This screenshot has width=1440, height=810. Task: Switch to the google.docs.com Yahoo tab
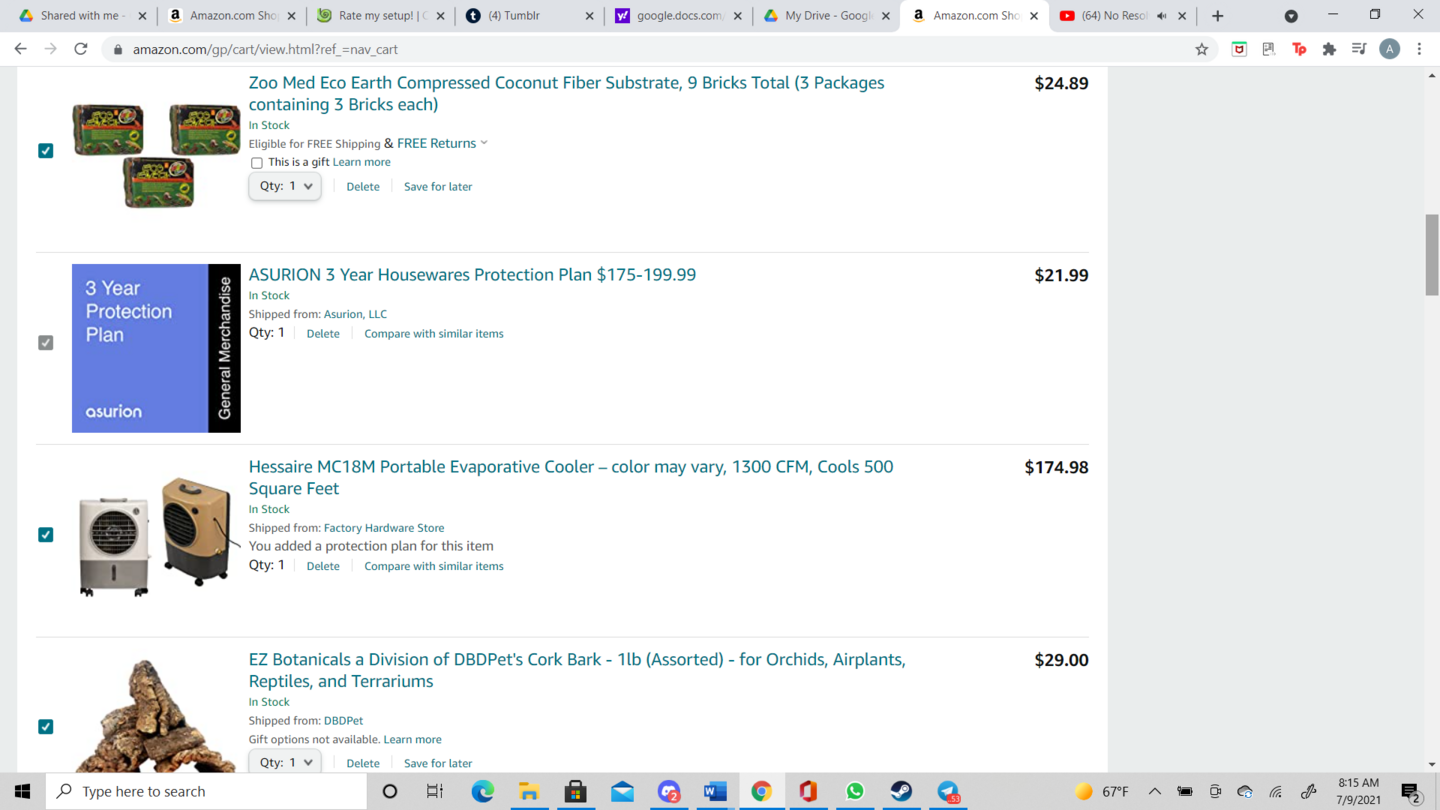pyautogui.click(x=680, y=16)
